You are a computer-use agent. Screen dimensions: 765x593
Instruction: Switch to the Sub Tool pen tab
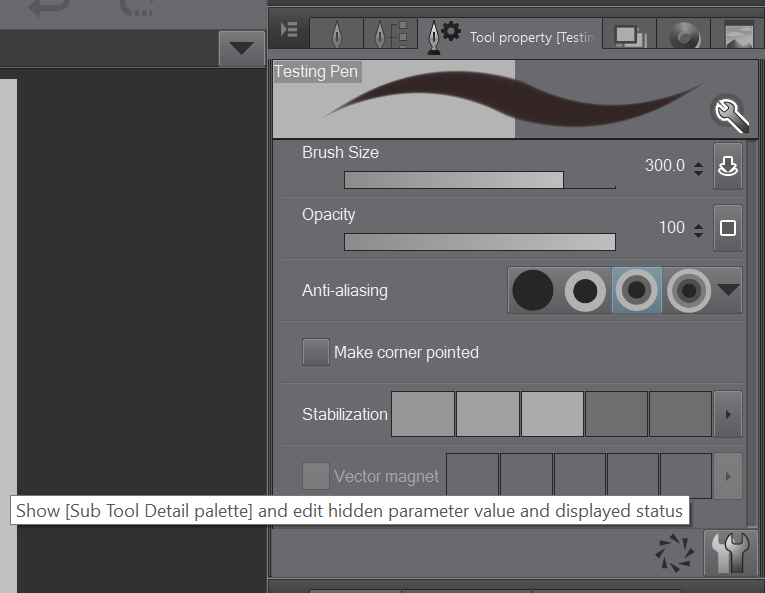pyautogui.click(x=337, y=34)
